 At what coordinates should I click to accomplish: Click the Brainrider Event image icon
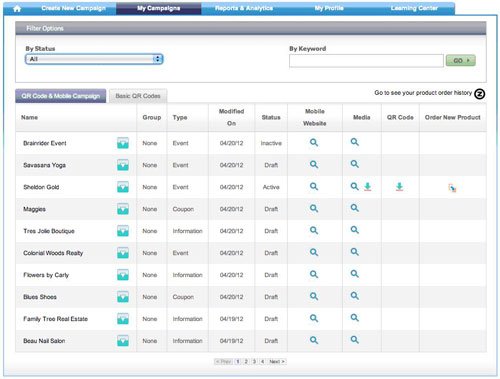pyautogui.click(x=123, y=143)
